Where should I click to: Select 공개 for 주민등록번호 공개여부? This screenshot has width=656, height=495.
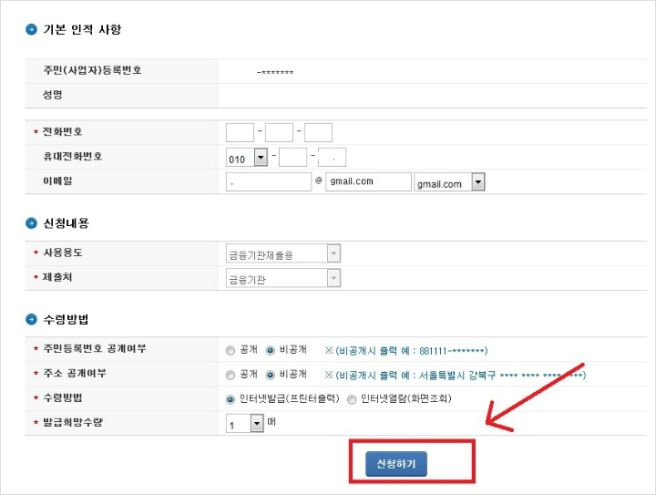tap(231, 350)
